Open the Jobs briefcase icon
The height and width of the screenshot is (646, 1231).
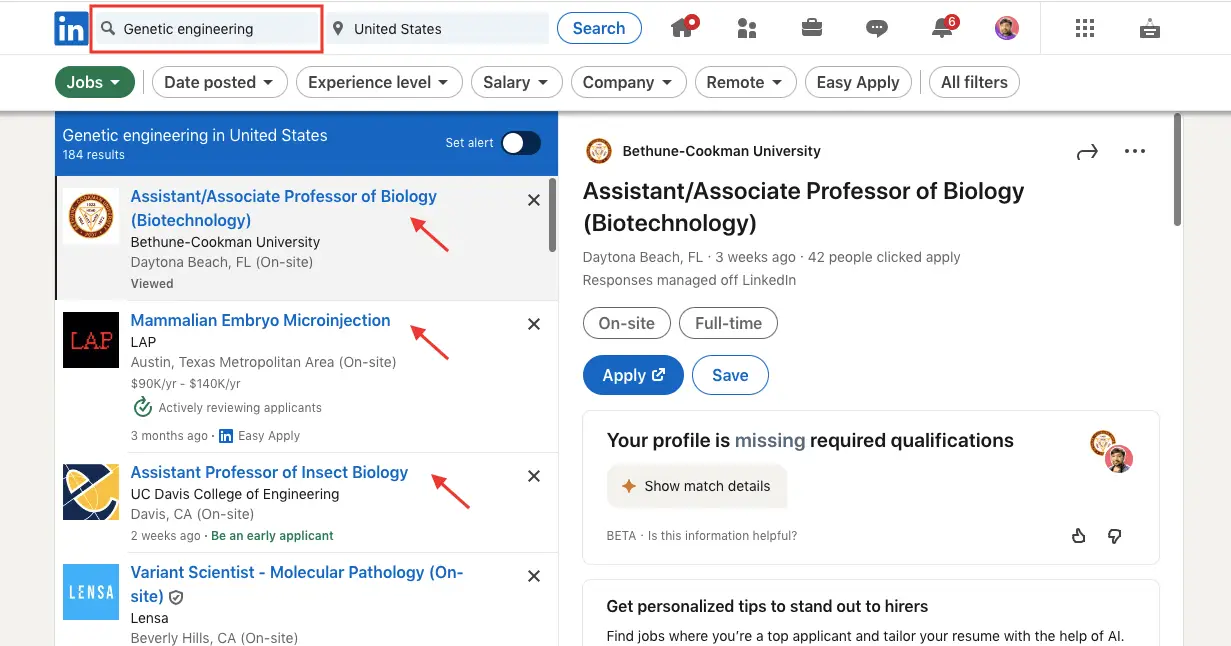[812, 28]
